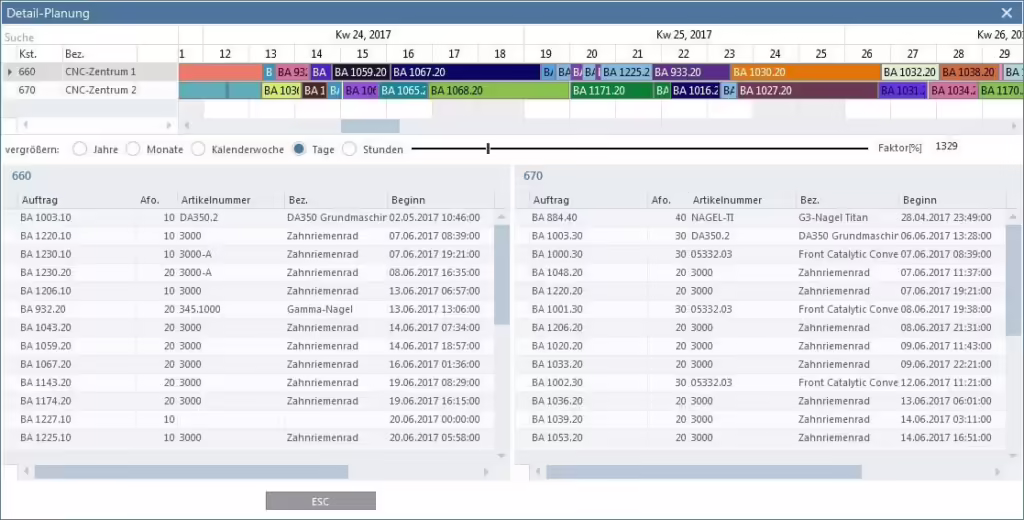1024x520 pixels.
Task: Choose the Stunden zoom radio option
Action: 349,149
